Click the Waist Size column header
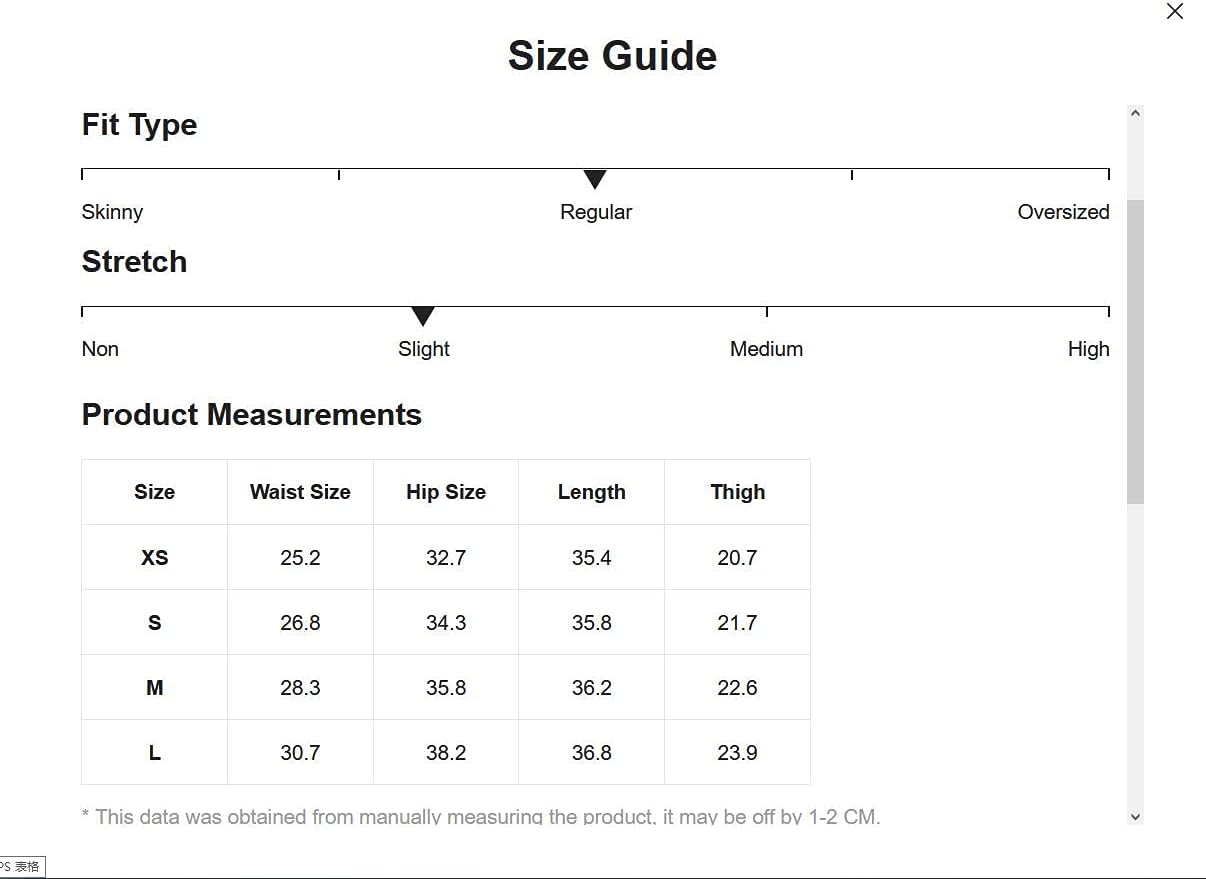Screen dimensions: 1206x879 [300, 492]
